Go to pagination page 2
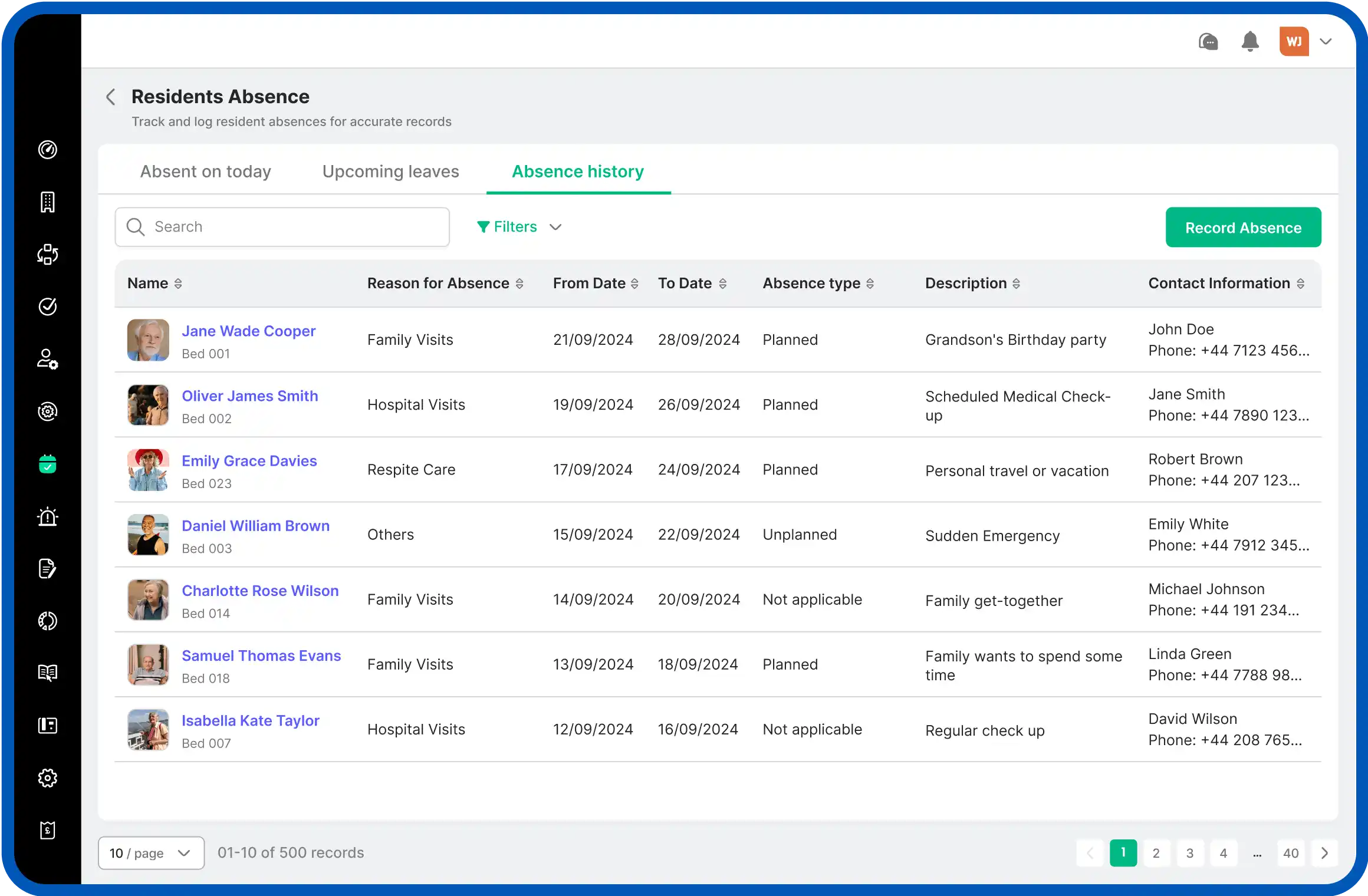 [x=1156, y=853]
